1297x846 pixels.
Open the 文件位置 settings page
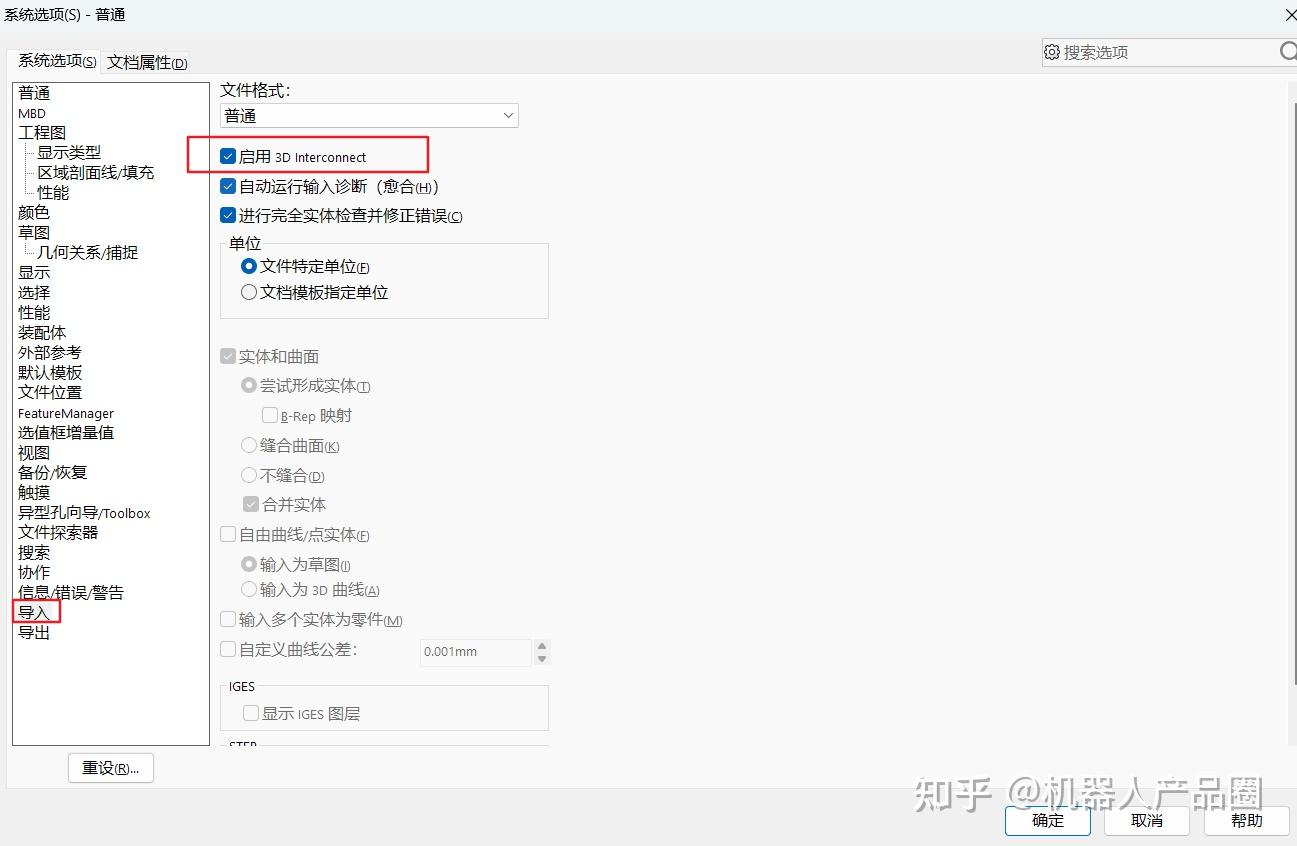[49, 392]
